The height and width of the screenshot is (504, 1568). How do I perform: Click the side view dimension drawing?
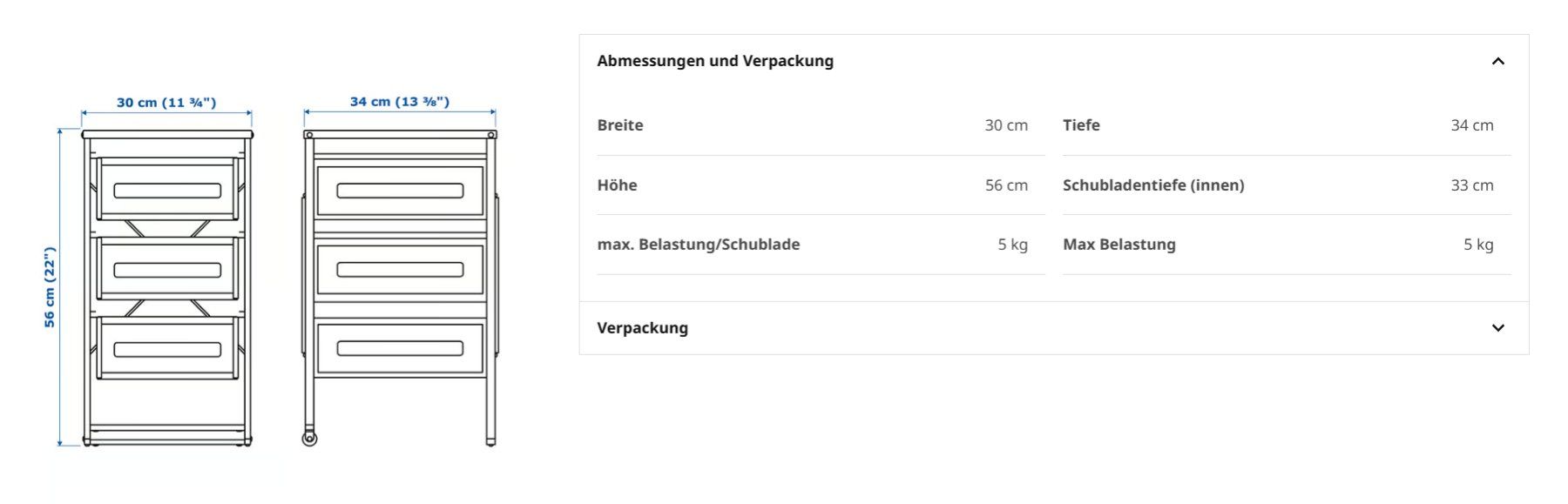(400, 288)
